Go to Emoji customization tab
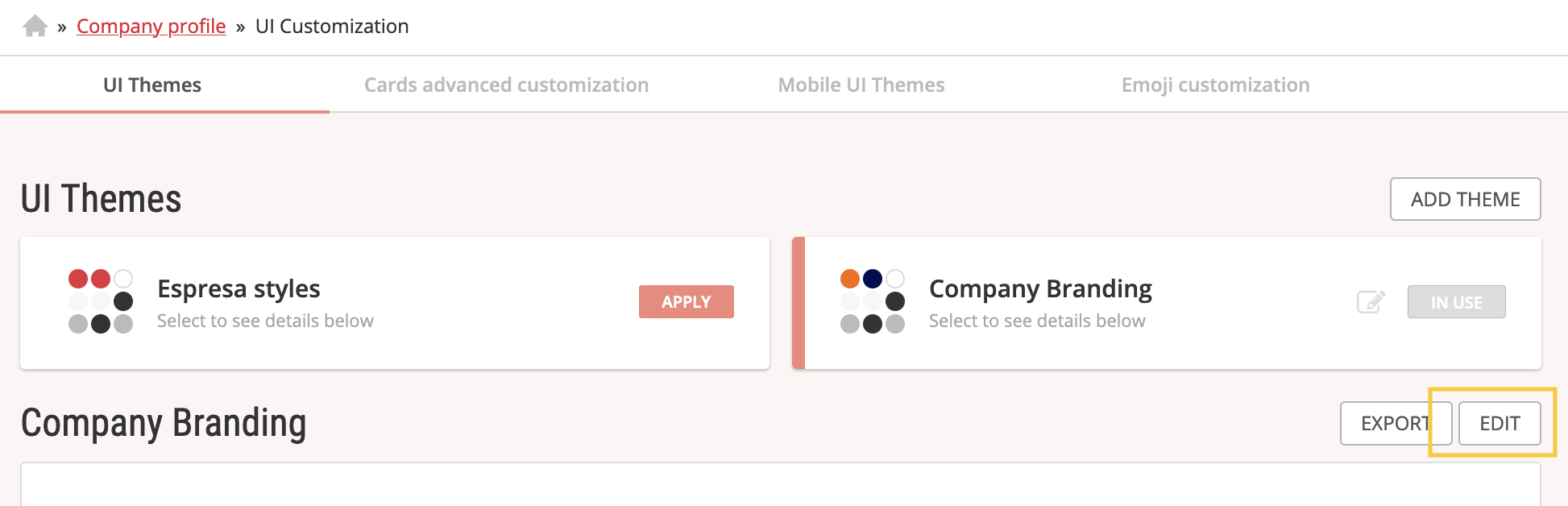Viewport: 1568px width, 506px height. pyautogui.click(x=1215, y=85)
